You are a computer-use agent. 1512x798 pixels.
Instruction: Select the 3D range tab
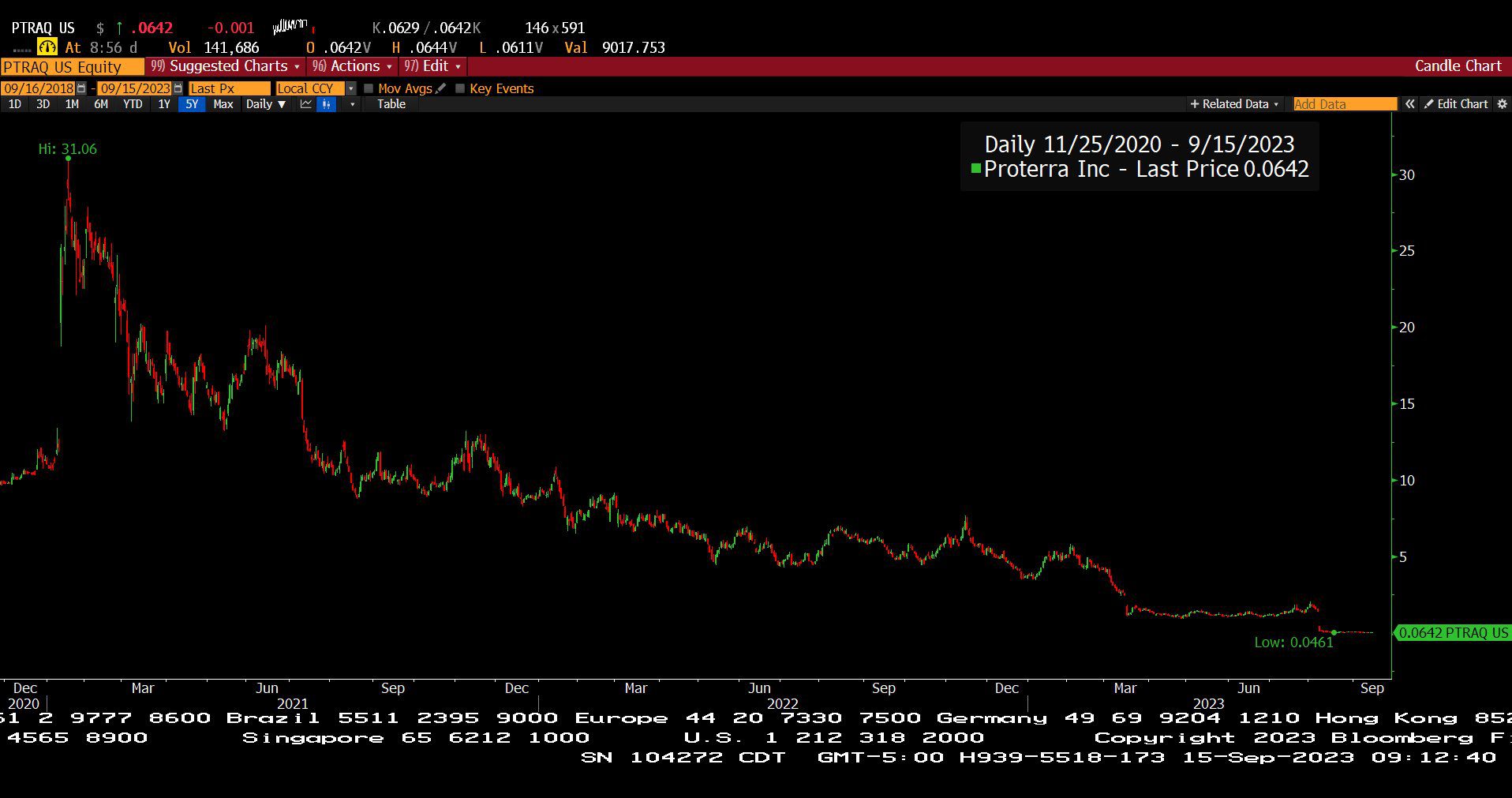point(43,104)
